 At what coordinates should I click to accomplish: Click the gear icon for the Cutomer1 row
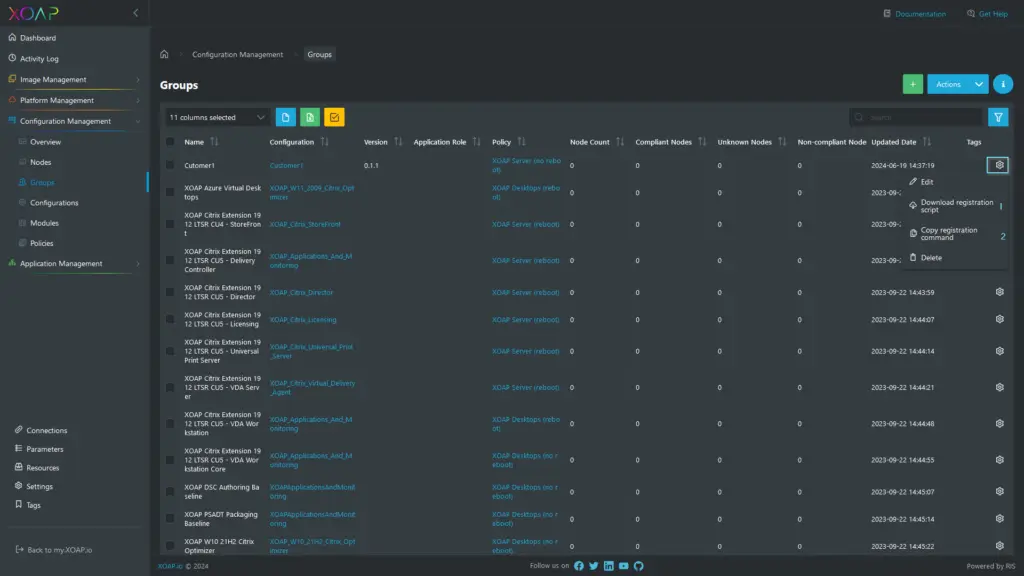998,165
